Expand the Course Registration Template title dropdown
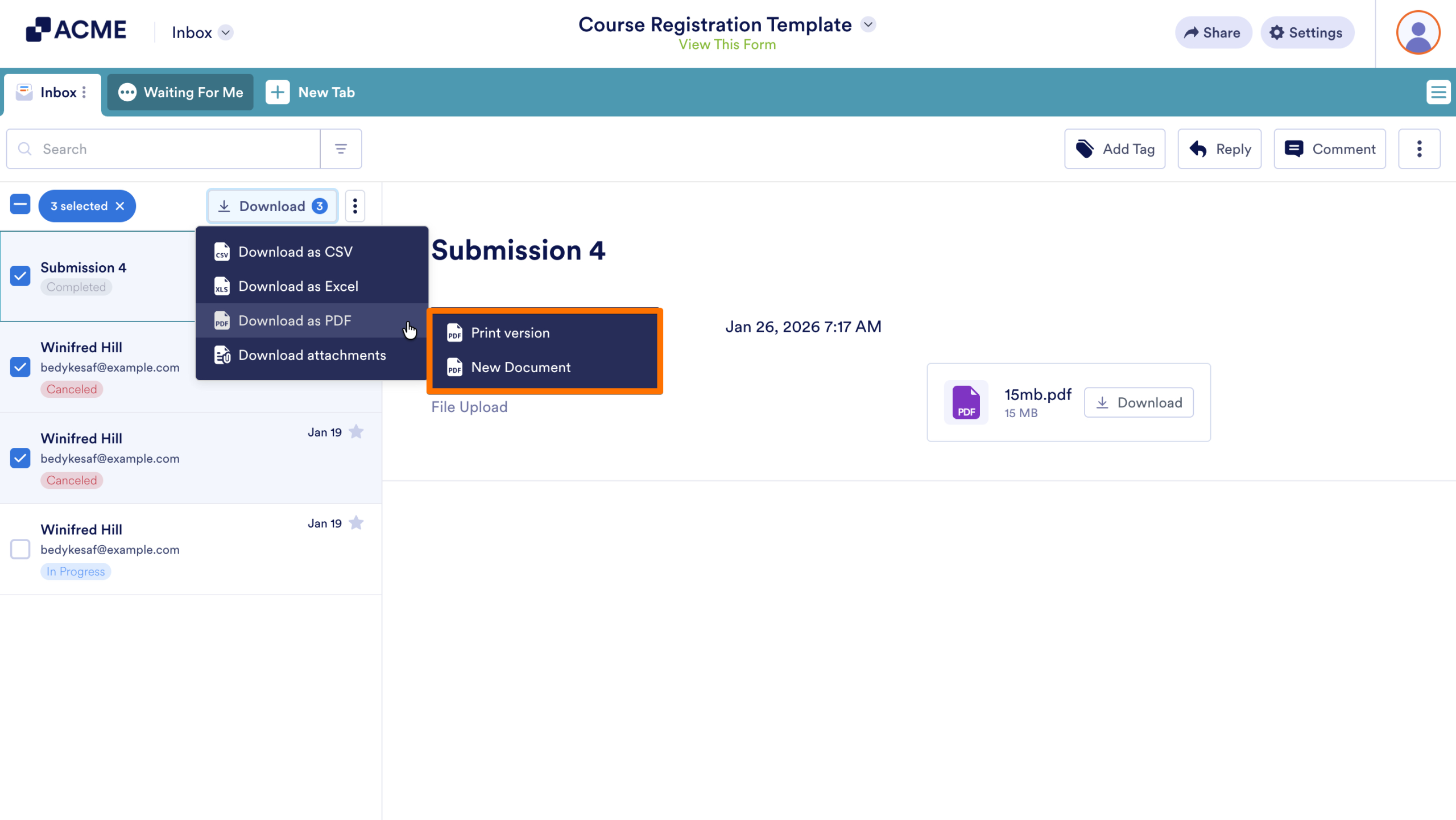1456x820 pixels. click(x=868, y=24)
